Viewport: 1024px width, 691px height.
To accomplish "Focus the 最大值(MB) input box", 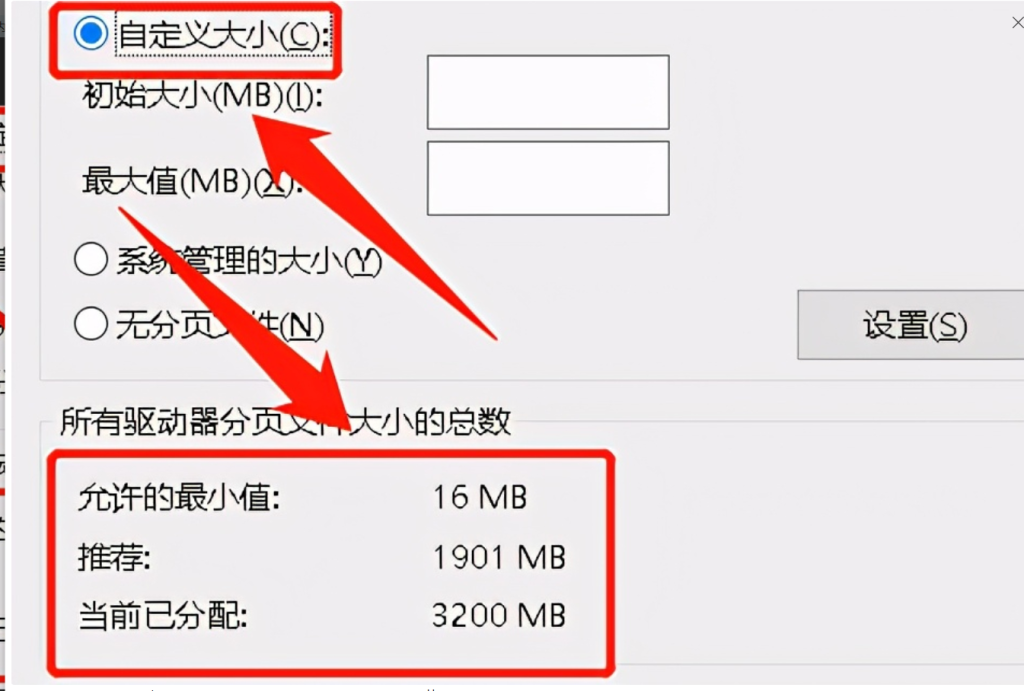I will tap(548, 178).
